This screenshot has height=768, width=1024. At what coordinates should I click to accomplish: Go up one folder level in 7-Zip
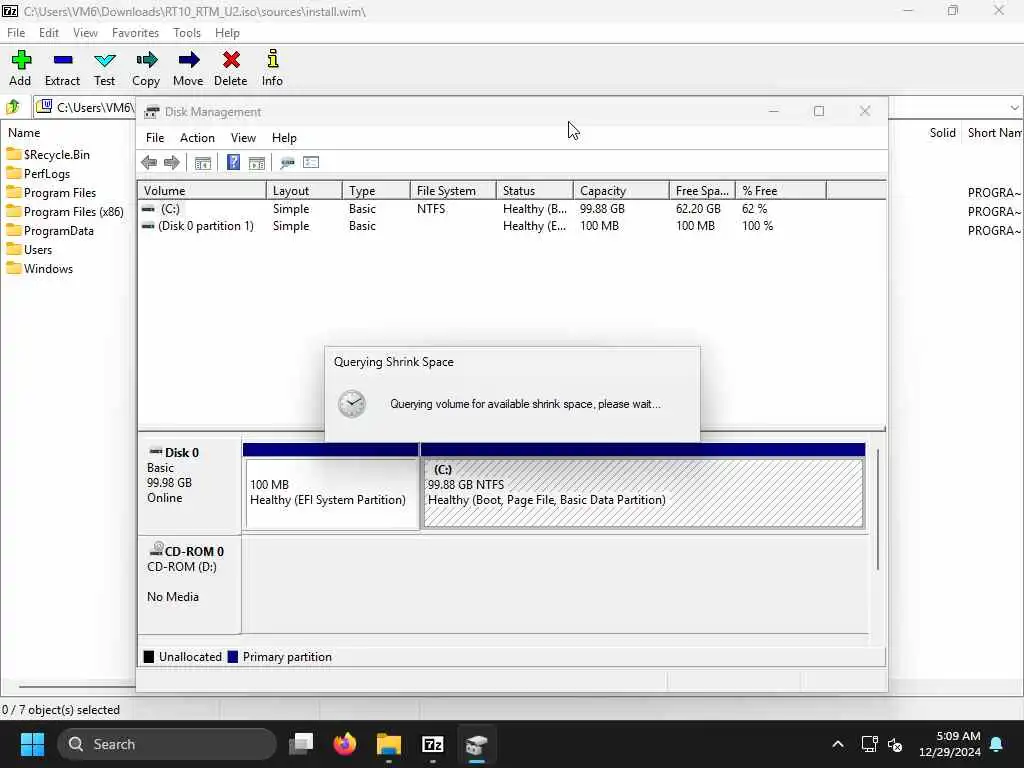14,106
